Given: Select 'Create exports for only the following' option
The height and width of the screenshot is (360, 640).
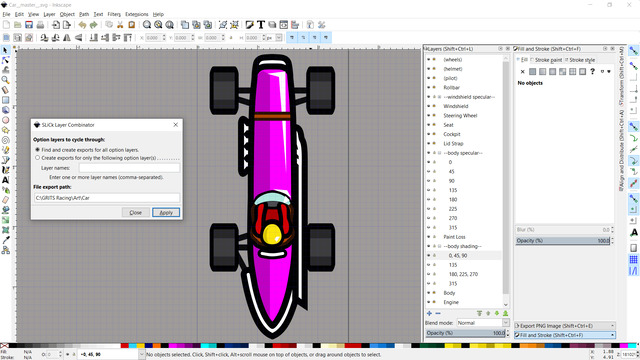Looking at the screenshot, I should coord(38,158).
